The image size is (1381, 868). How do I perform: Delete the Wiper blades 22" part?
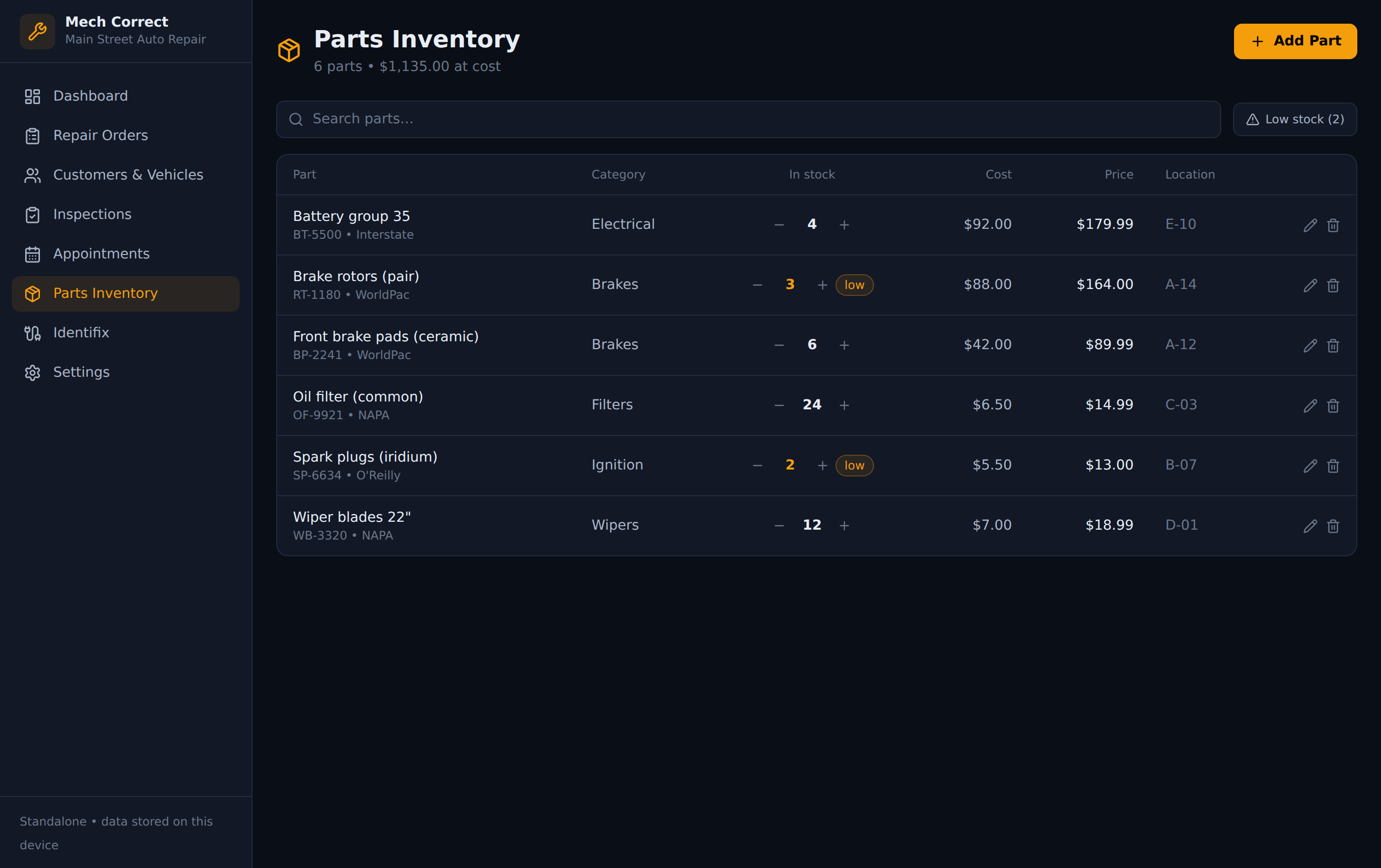tap(1333, 526)
